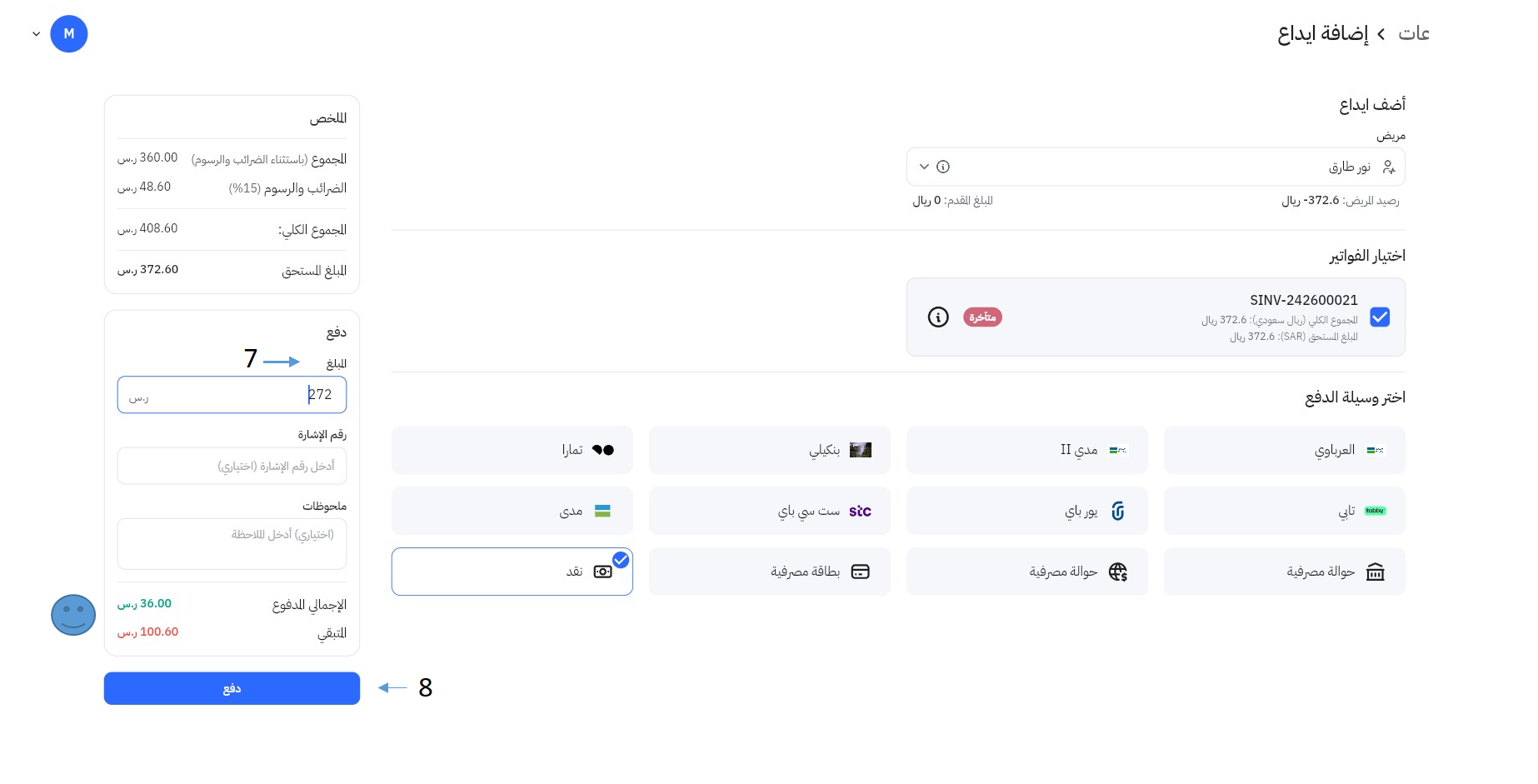Click the patient info icon in dropdown
Image resolution: width=1538 pixels, height=784 pixels.
[943, 167]
